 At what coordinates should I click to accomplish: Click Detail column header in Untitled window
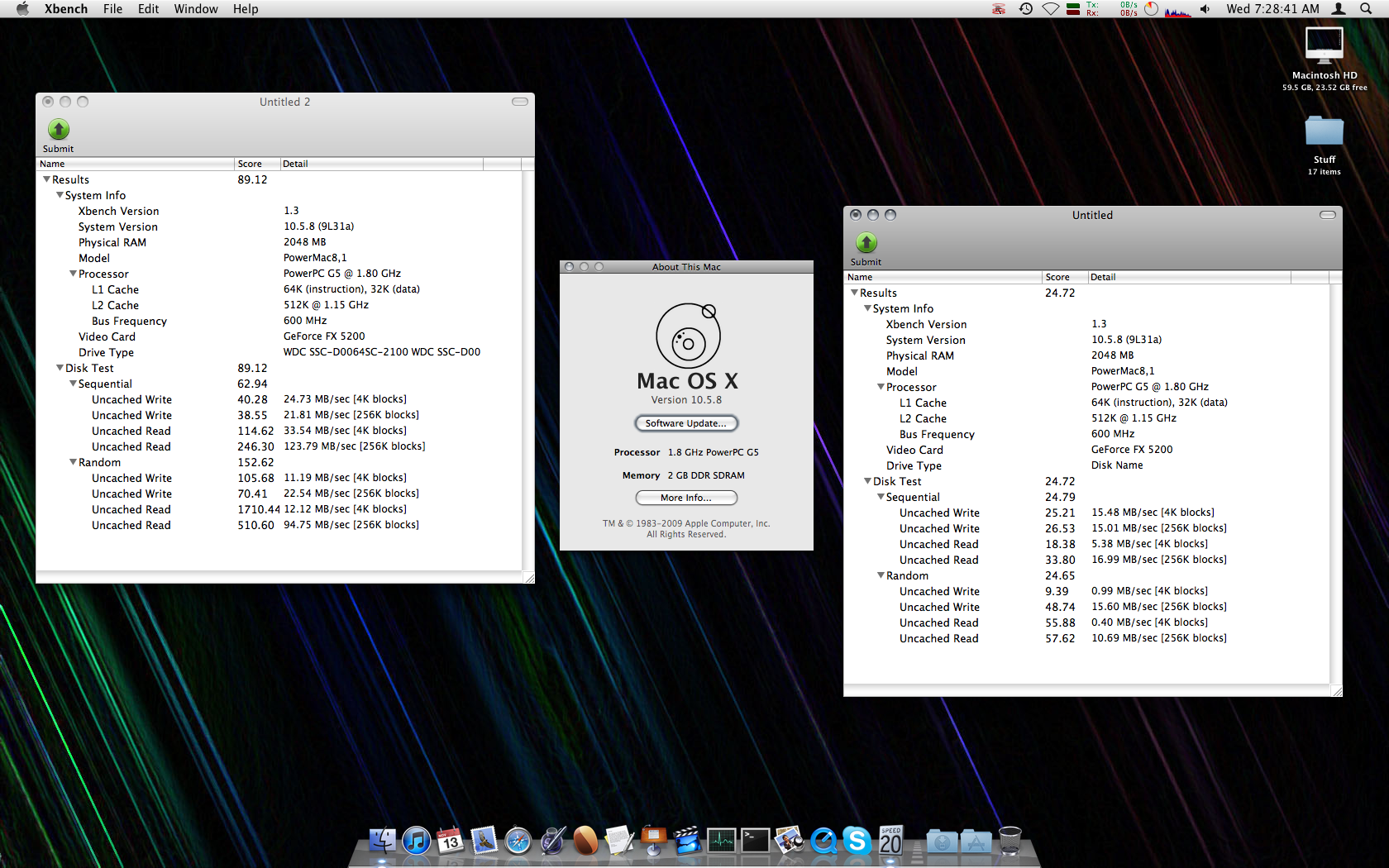pos(1190,277)
